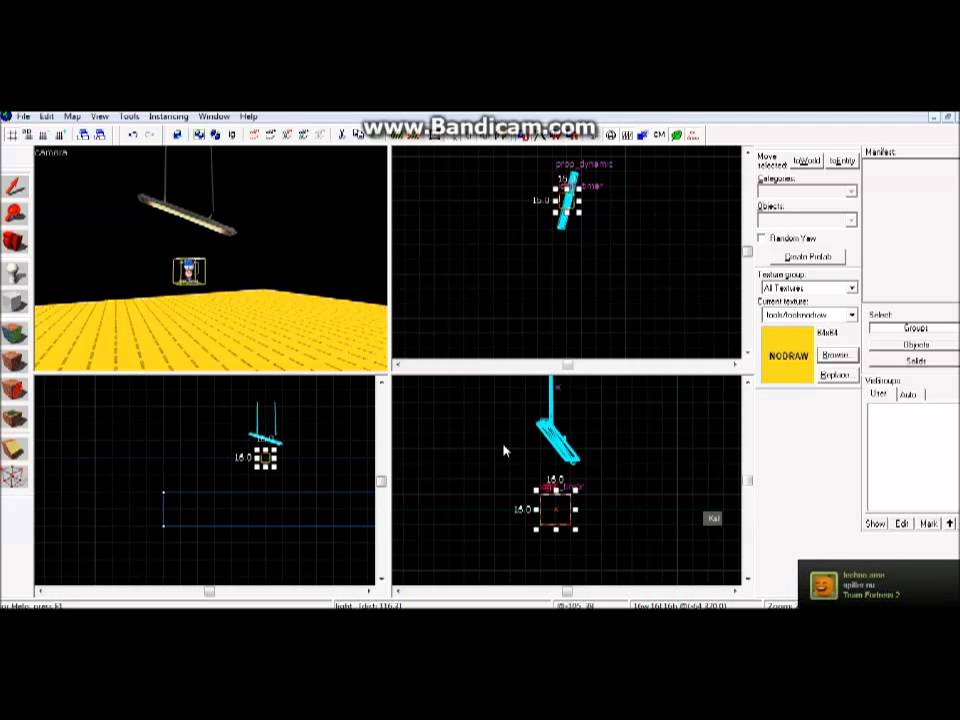The image size is (960, 720).
Task: Click the toWorld button
Action: (807, 160)
